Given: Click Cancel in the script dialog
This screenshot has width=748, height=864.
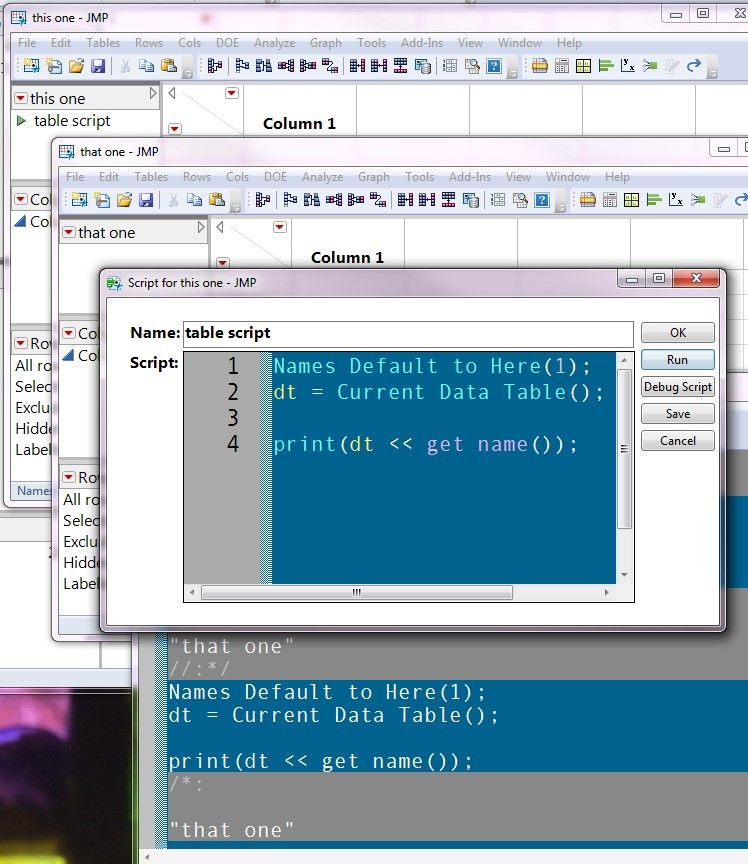Looking at the screenshot, I should pos(678,441).
